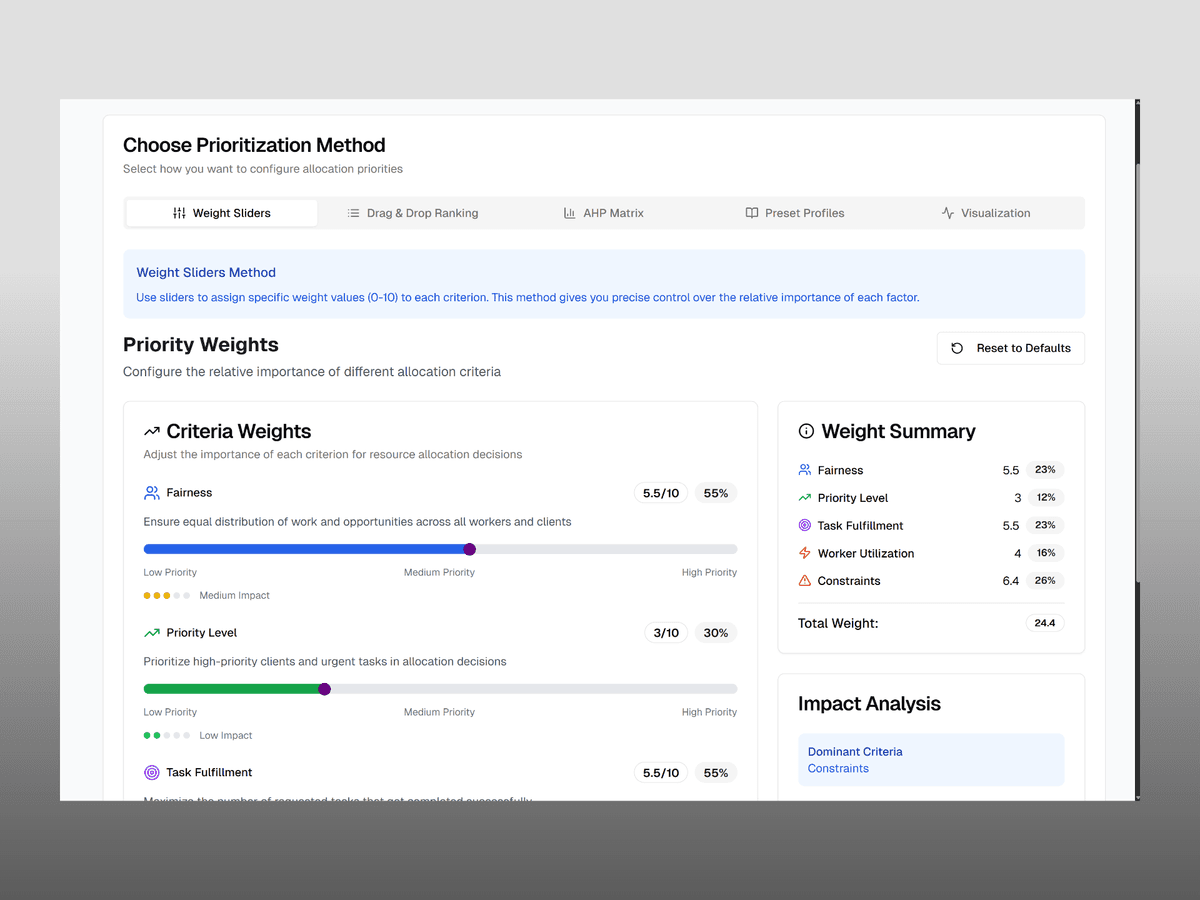1200x900 pixels.
Task: Switch to the Visualization tab
Action: [x=986, y=213]
